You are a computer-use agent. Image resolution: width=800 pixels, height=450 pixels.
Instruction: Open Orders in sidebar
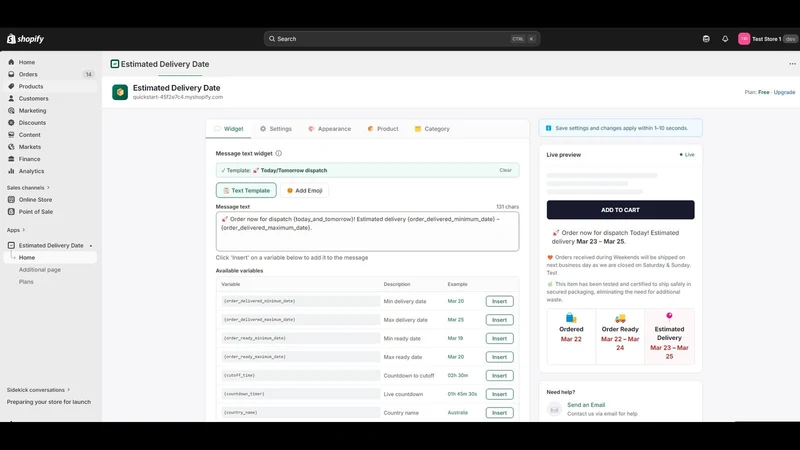(x=28, y=74)
